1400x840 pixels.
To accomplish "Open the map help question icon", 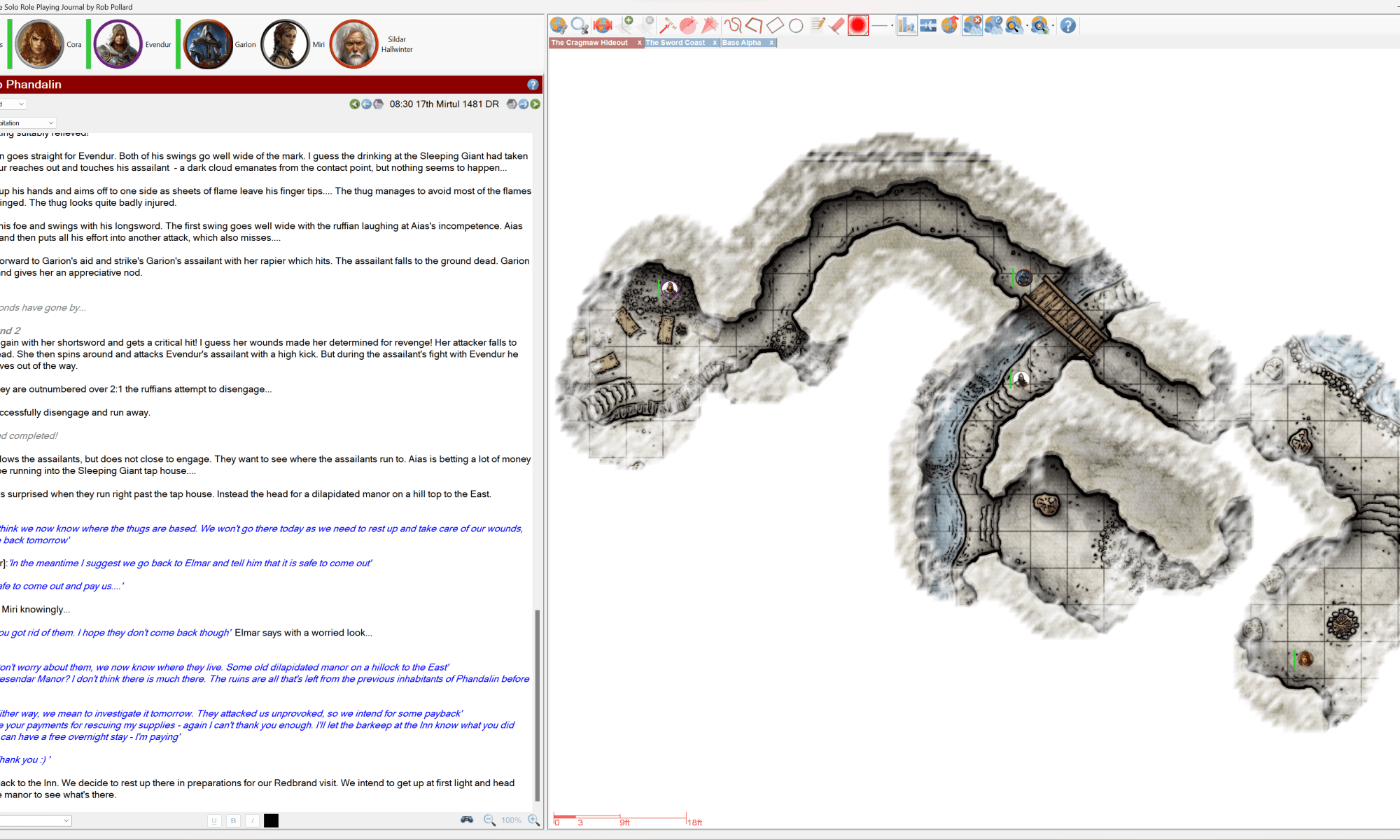I will point(1067,26).
